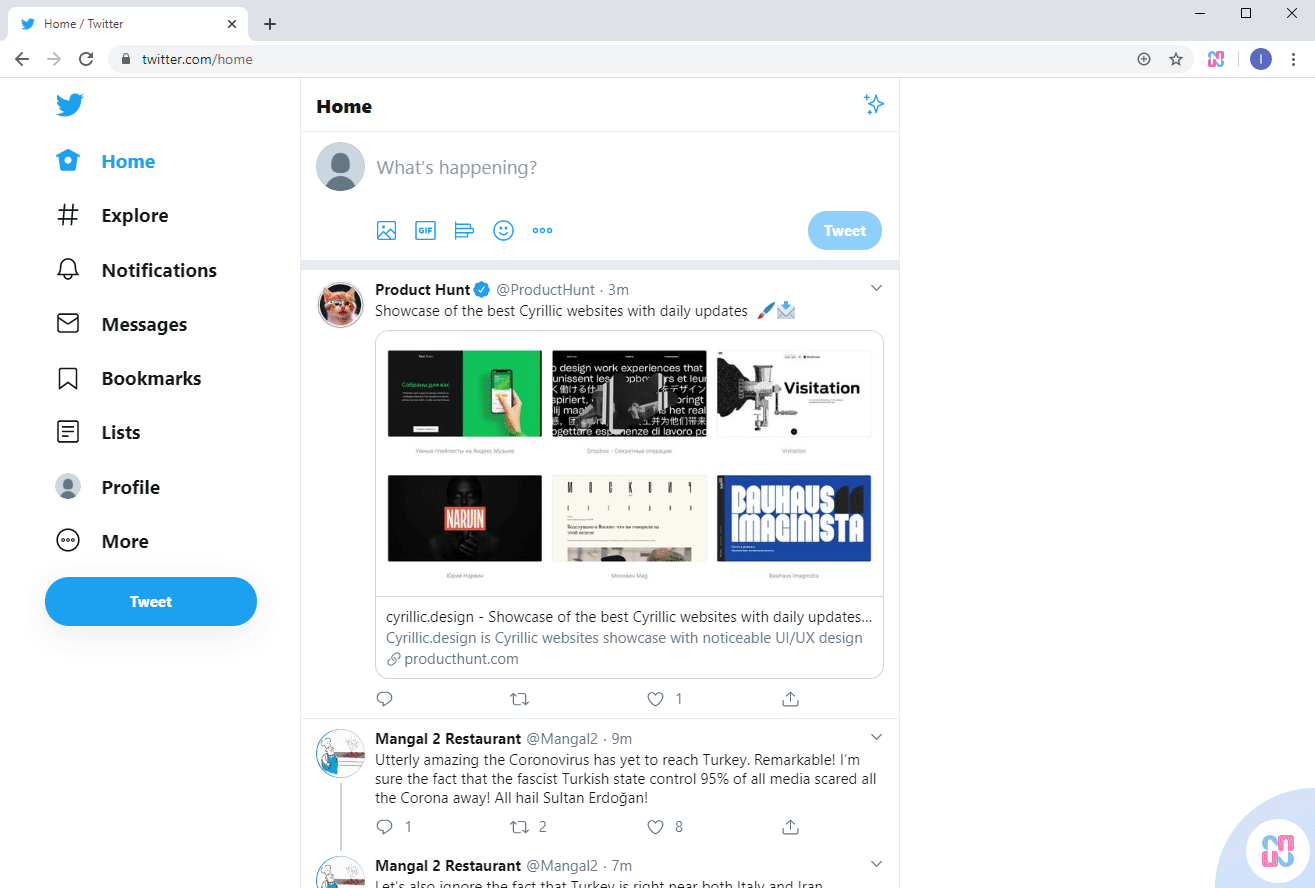Open the emoji picker icon
1315x888 pixels.
coord(503,231)
